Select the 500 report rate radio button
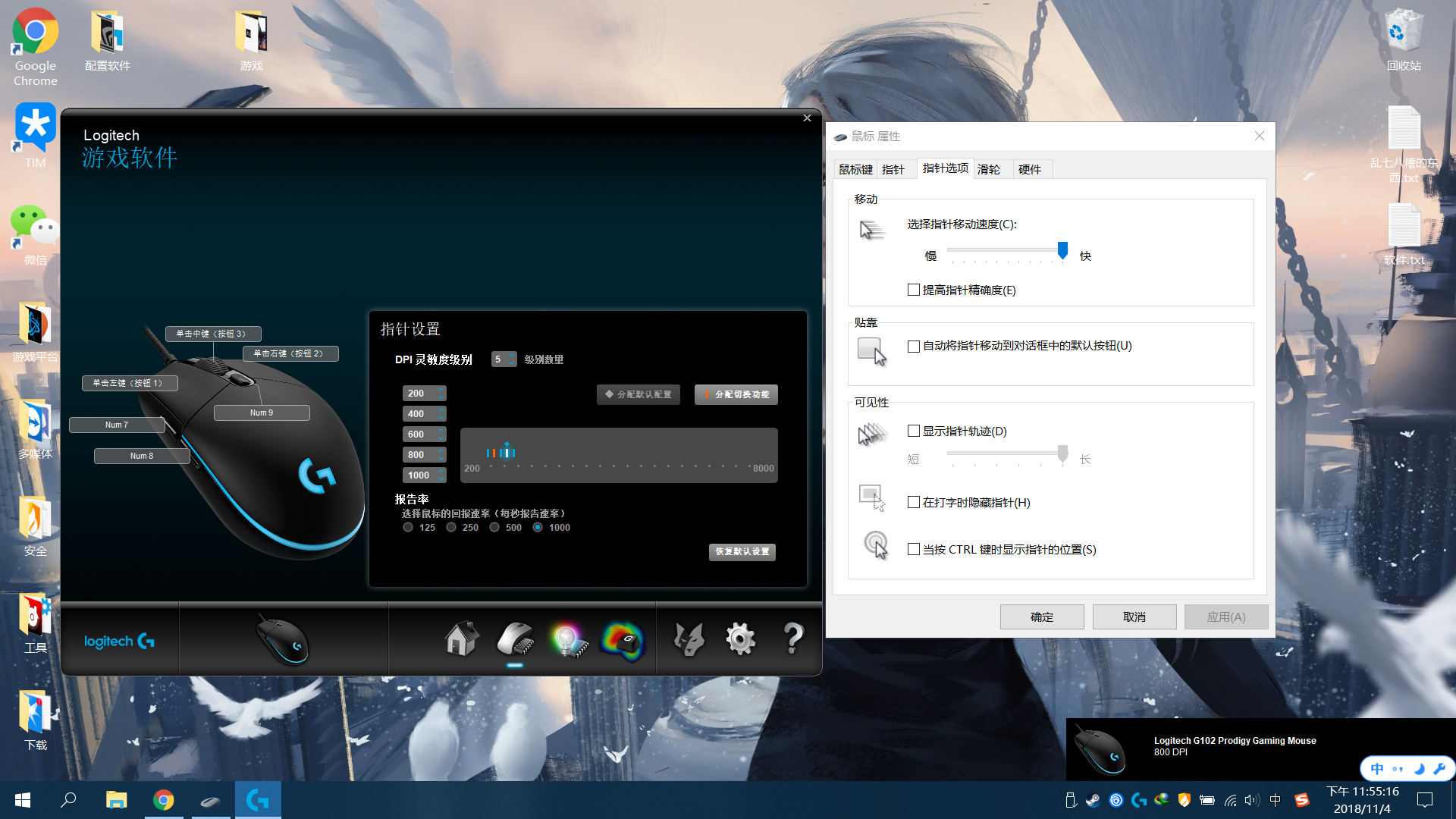The image size is (1456, 819). (x=494, y=527)
